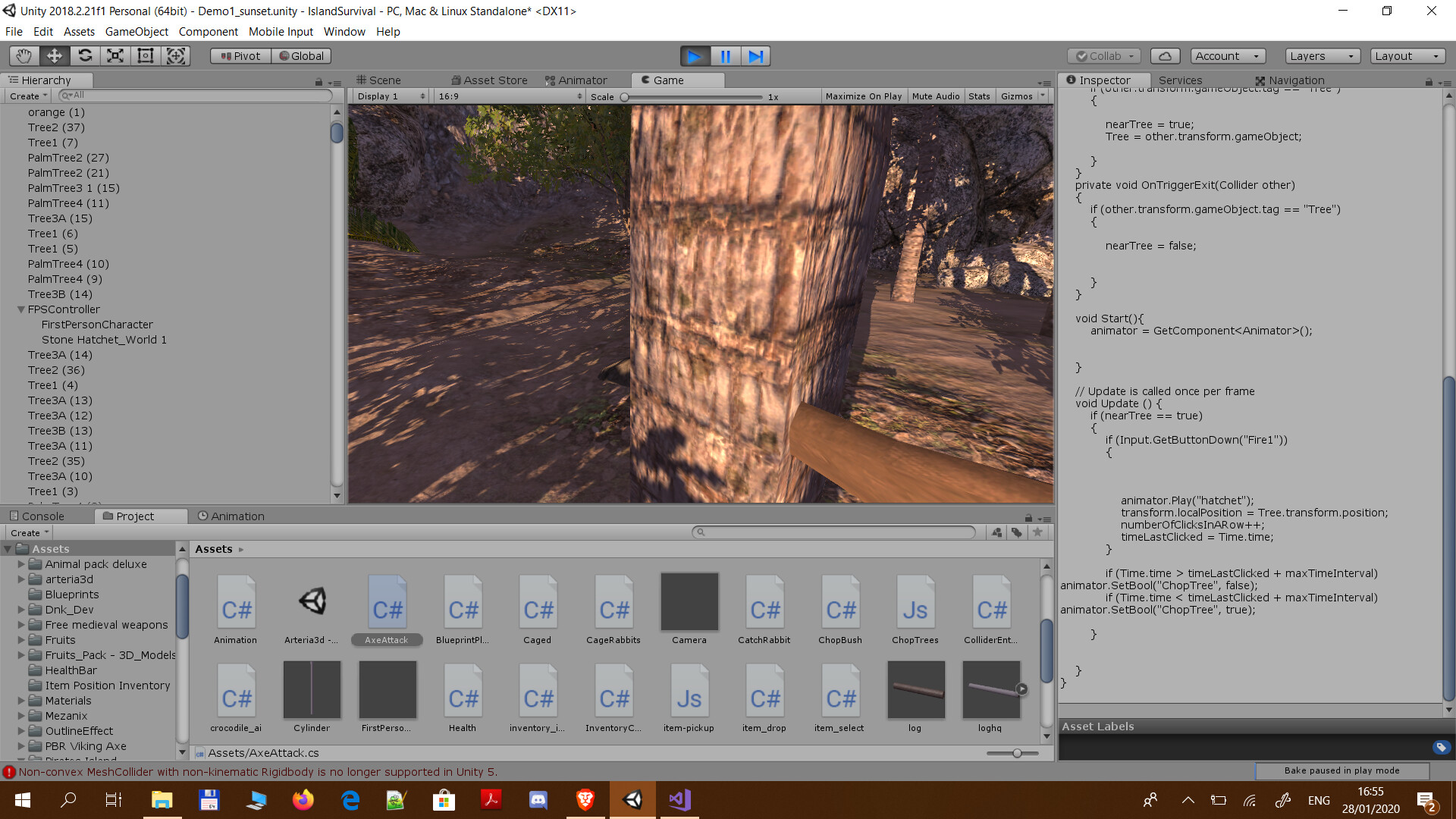Select the Hand tool in the toolbar
The width and height of the screenshot is (1456, 819).
(23, 55)
